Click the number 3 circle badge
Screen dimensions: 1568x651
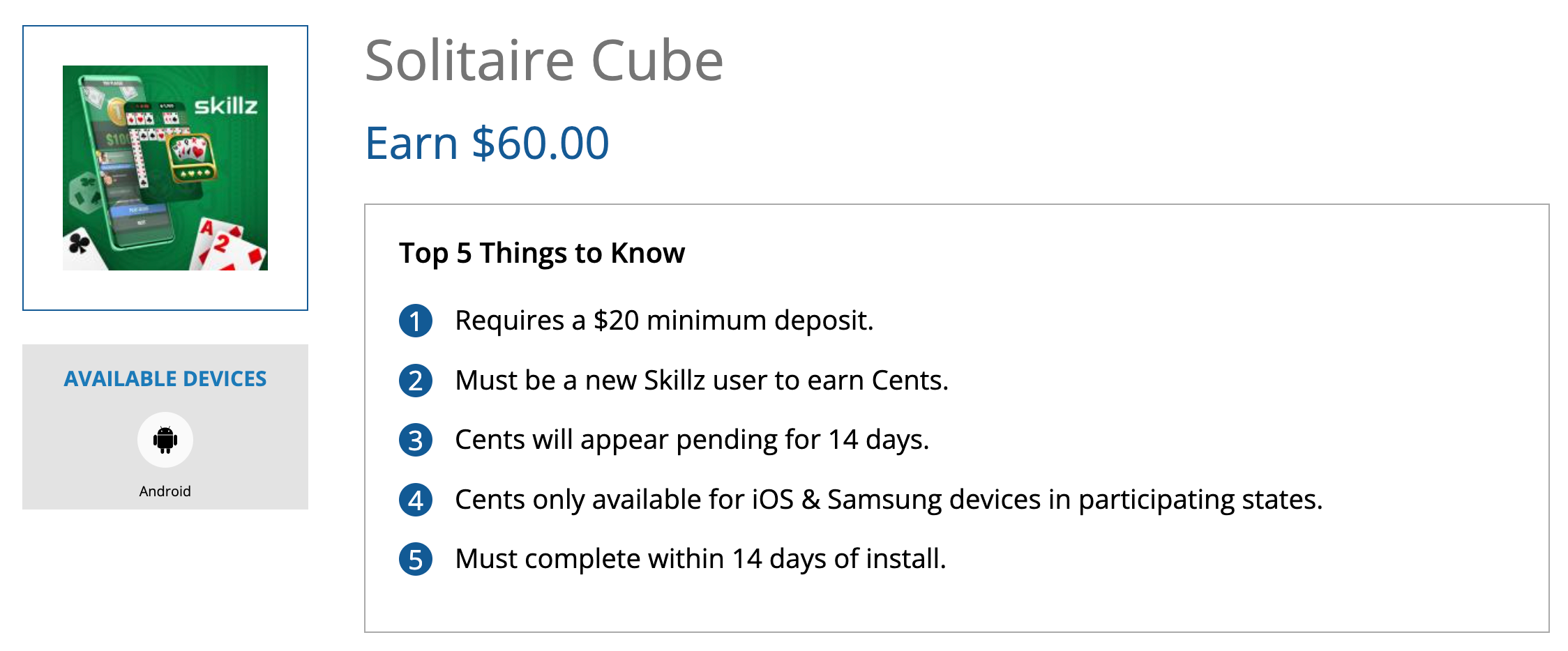point(416,441)
